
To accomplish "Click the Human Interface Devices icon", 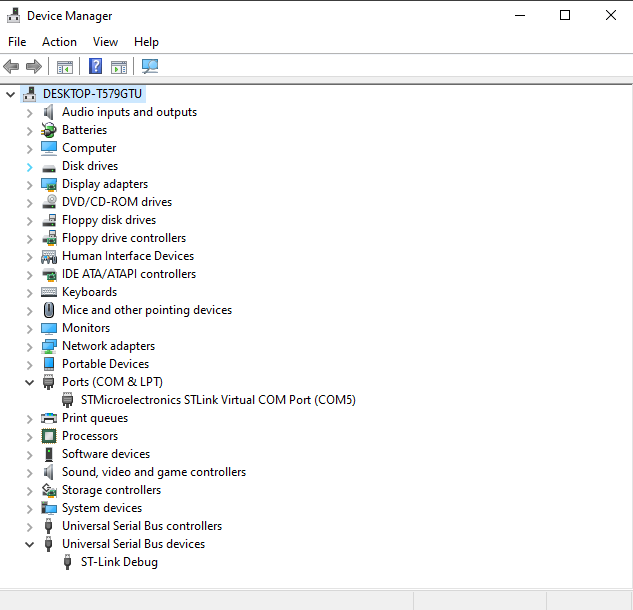I will [49, 256].
